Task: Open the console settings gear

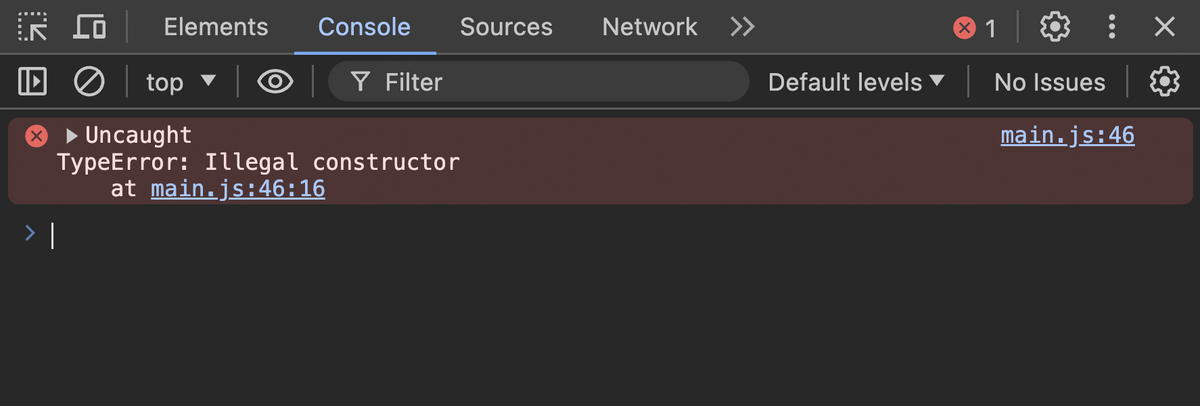Action: (1164, 82)
